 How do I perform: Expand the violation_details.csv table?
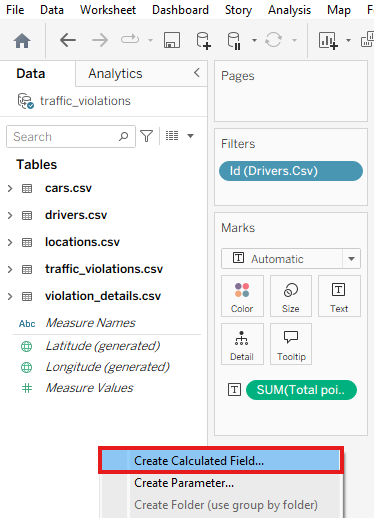[x=10, y=296]
